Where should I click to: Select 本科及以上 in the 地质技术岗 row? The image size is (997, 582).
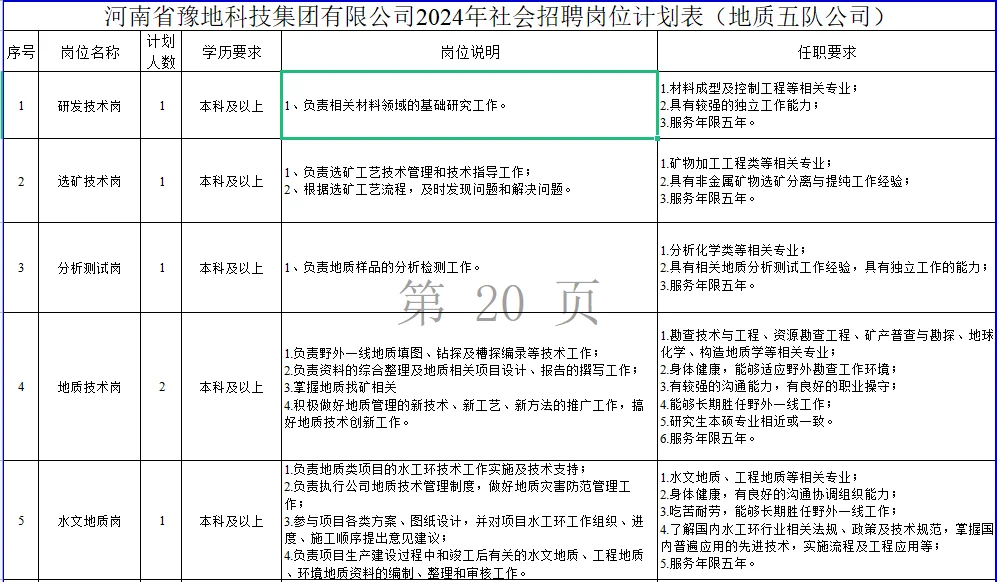[x=231, y=387]
